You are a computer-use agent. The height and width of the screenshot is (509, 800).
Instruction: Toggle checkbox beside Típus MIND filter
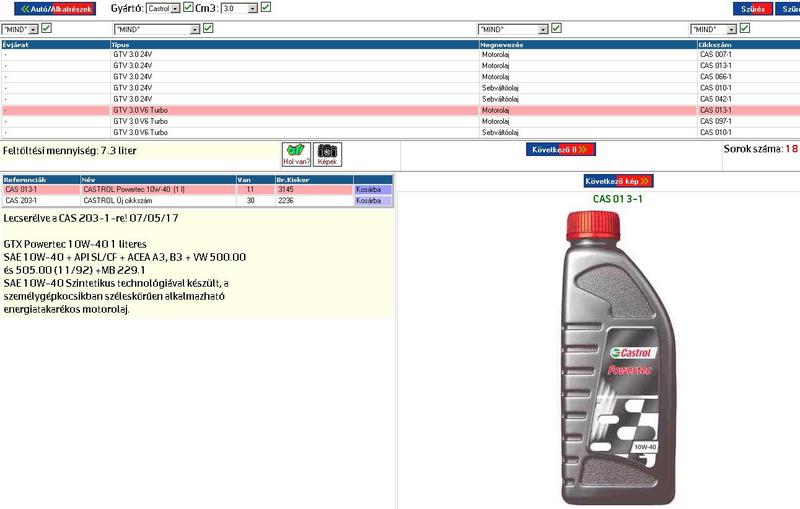(208, 28)
